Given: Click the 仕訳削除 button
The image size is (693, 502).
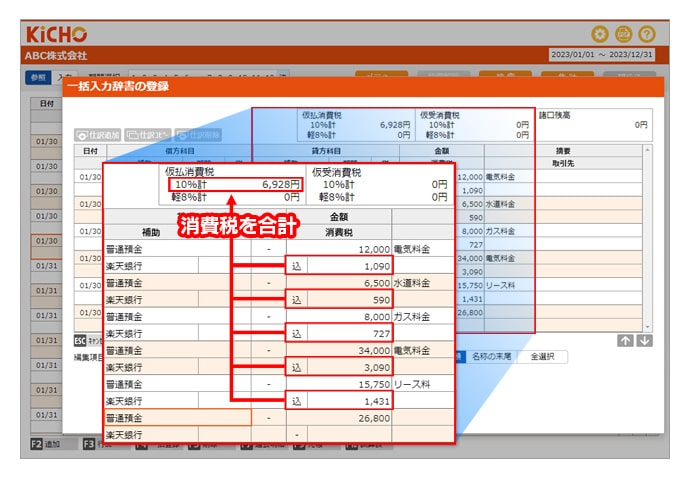Looking at the screenshot, I should [198, 135].
